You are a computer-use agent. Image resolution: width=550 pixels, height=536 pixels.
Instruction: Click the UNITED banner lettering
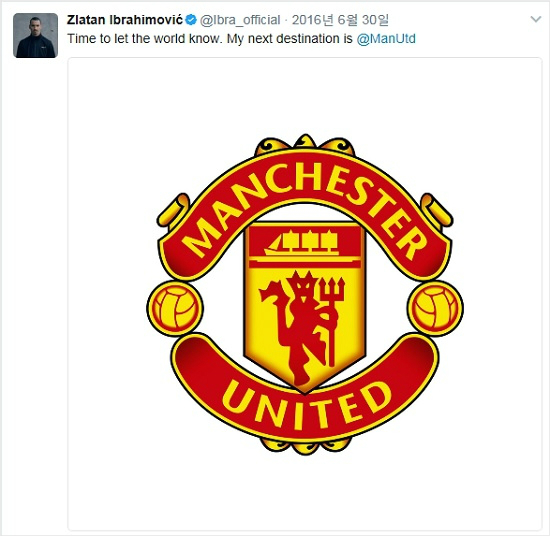pos(306,405)
